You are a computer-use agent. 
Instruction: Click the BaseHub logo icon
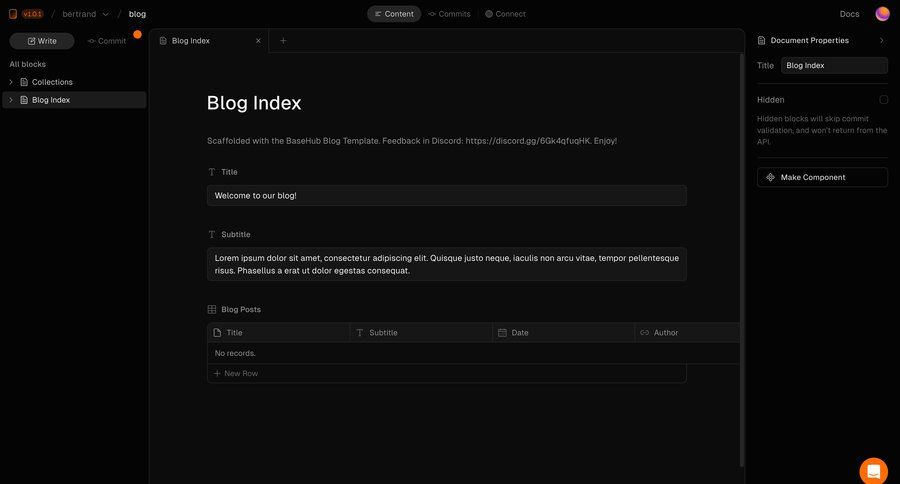[x=13, y=14]
